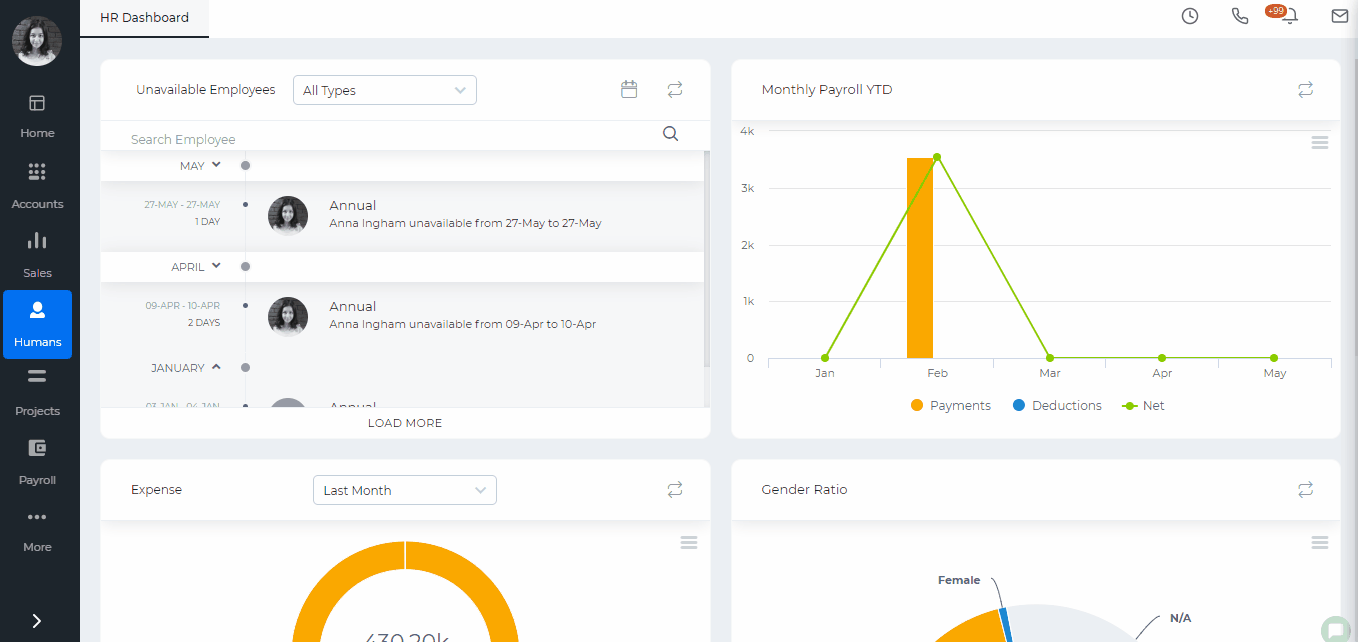Open the Last Month expense dropdown
This screenshot has width=1358, height=642.
405,490
